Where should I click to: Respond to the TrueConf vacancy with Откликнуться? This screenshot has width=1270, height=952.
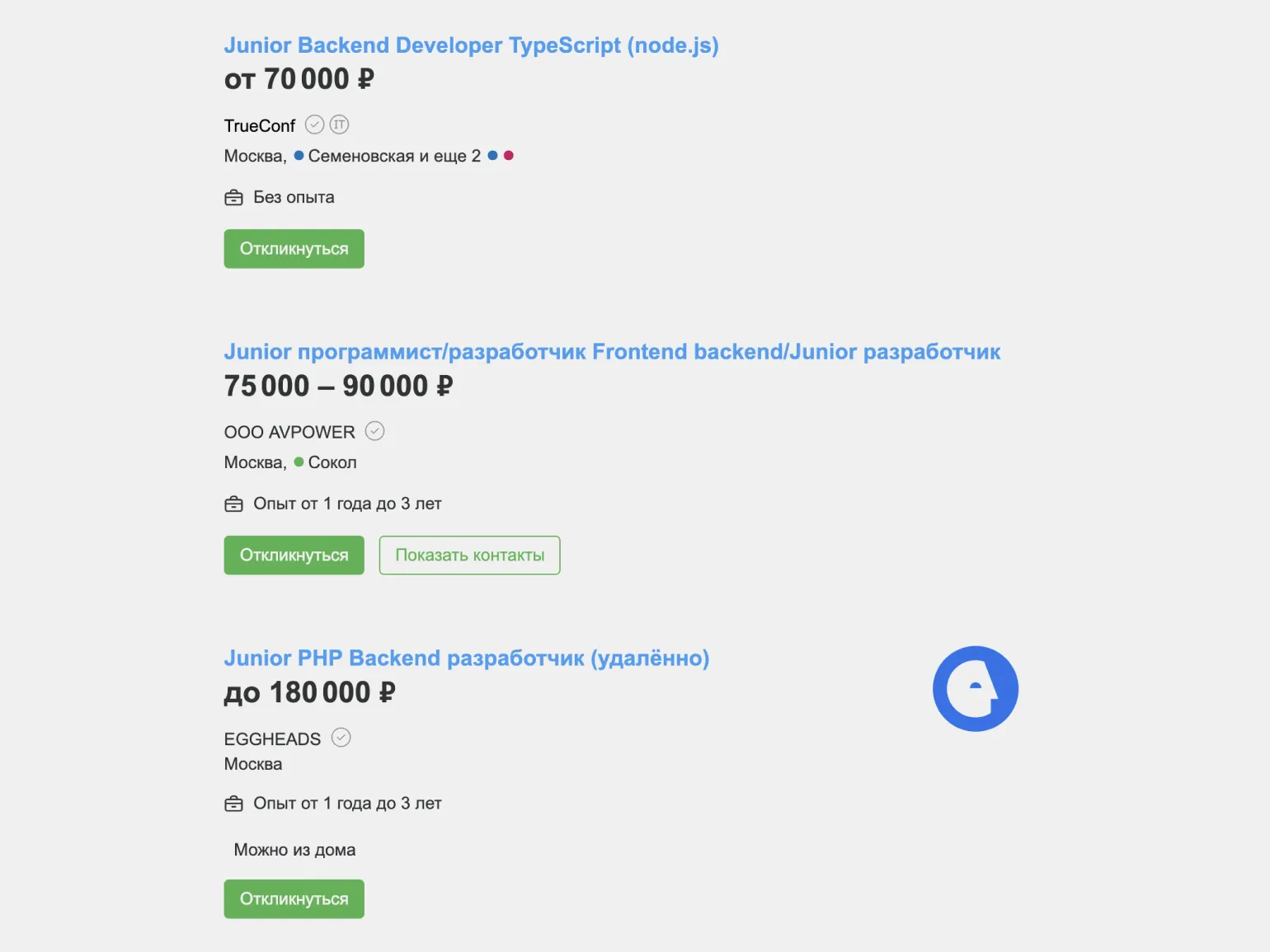pos(294,249)
